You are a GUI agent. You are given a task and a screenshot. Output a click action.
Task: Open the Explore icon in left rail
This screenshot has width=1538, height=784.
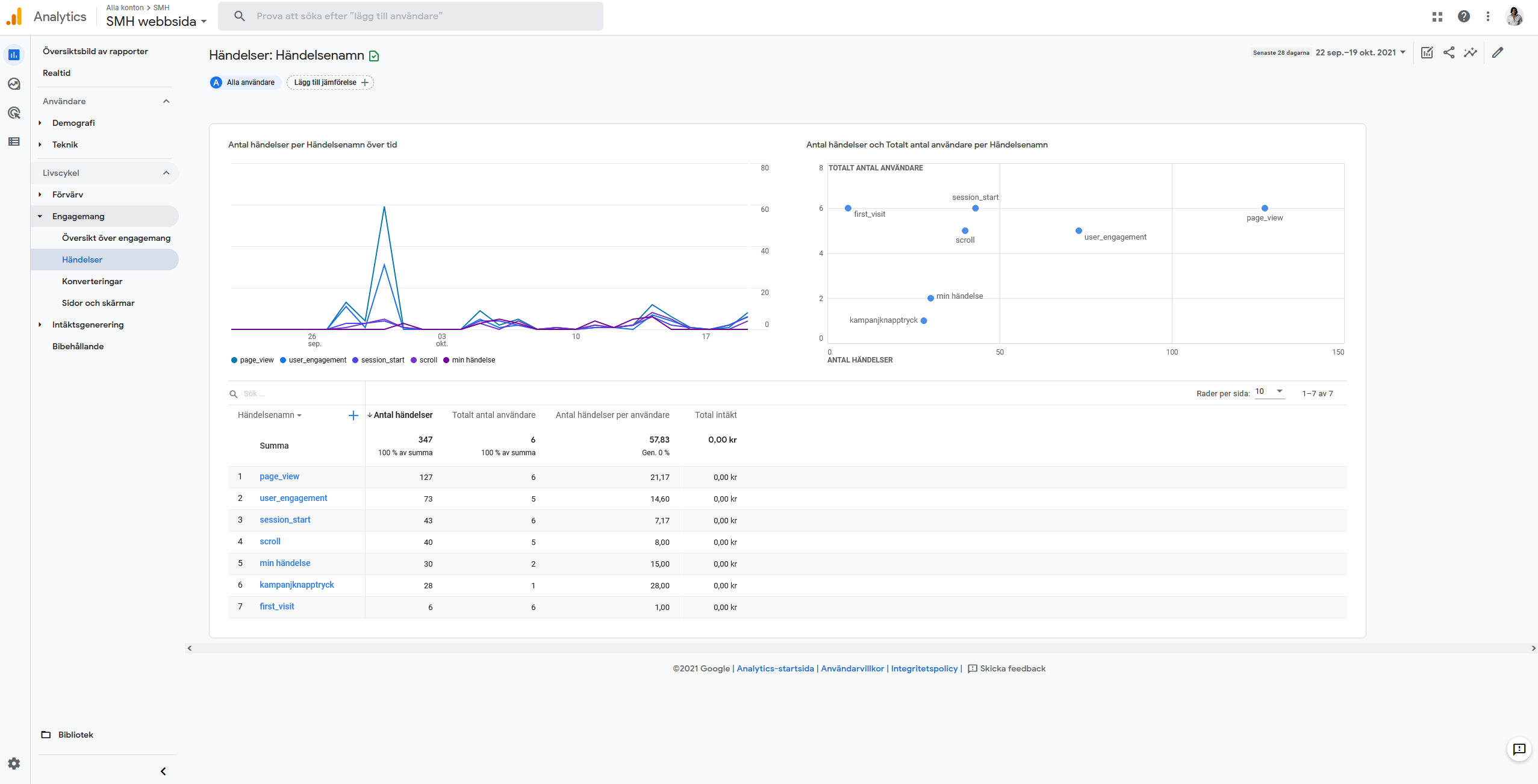14,84
